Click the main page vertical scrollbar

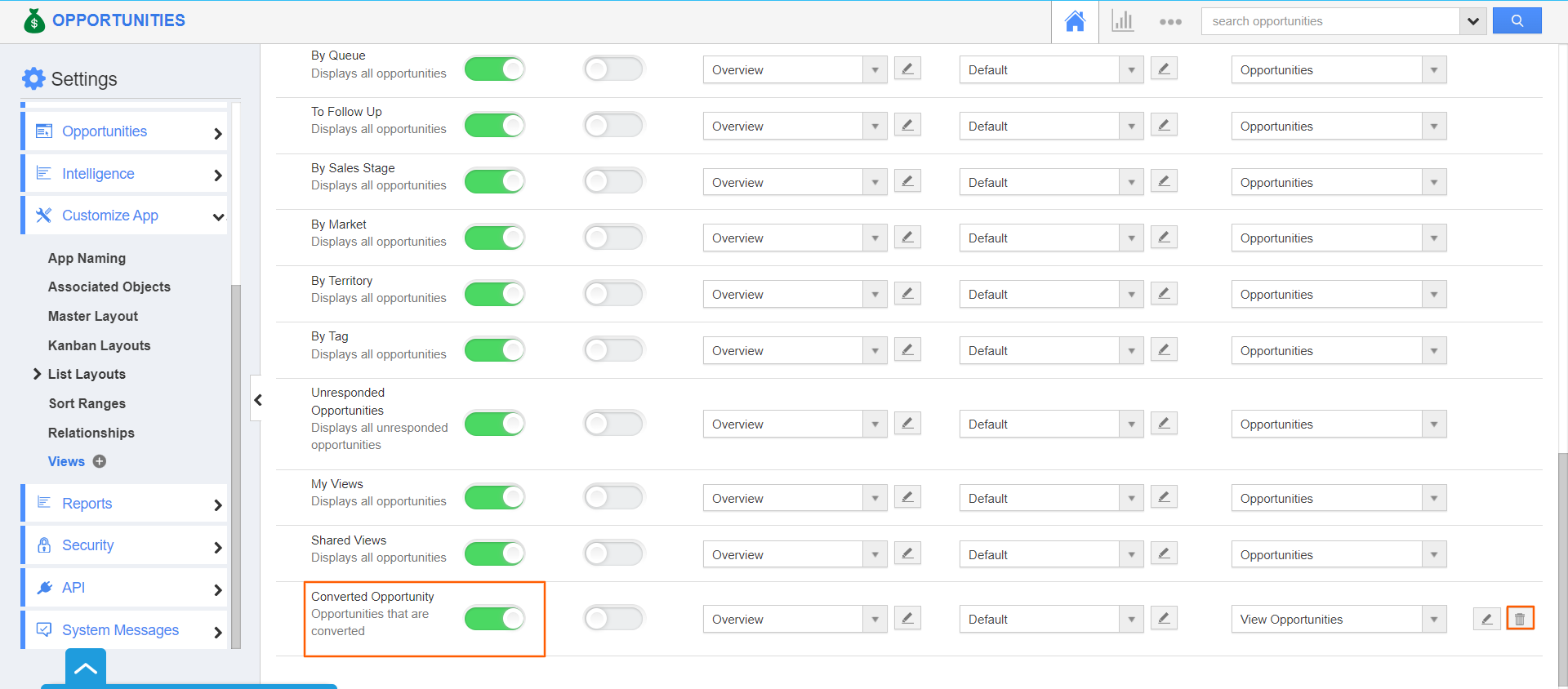[1562, 571]
